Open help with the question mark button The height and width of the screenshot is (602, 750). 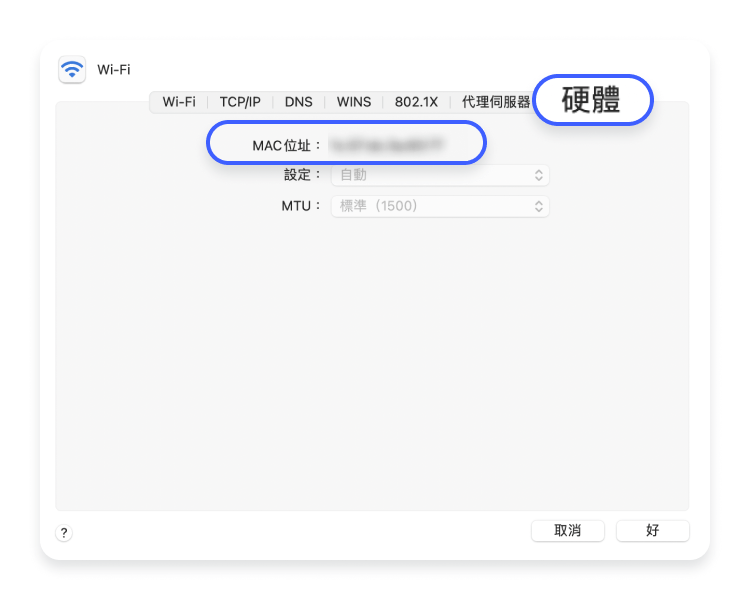[64, 533]
